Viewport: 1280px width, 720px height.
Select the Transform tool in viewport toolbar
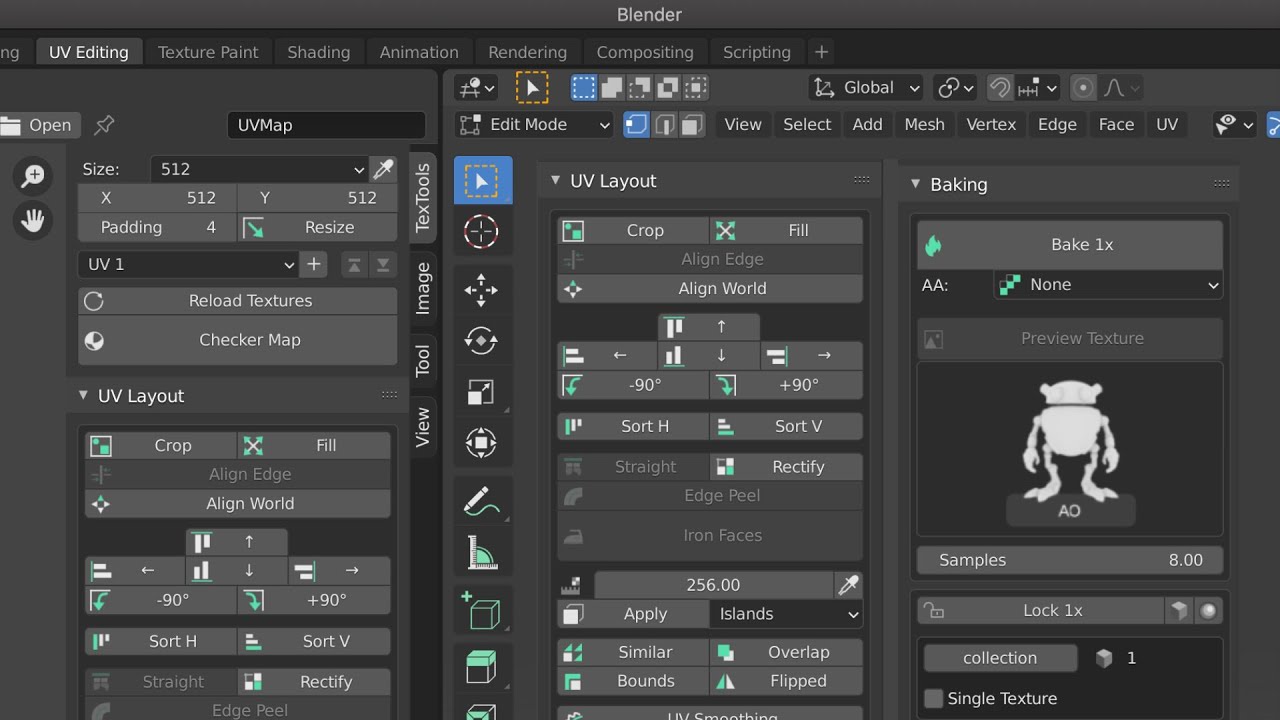(482, 442)
